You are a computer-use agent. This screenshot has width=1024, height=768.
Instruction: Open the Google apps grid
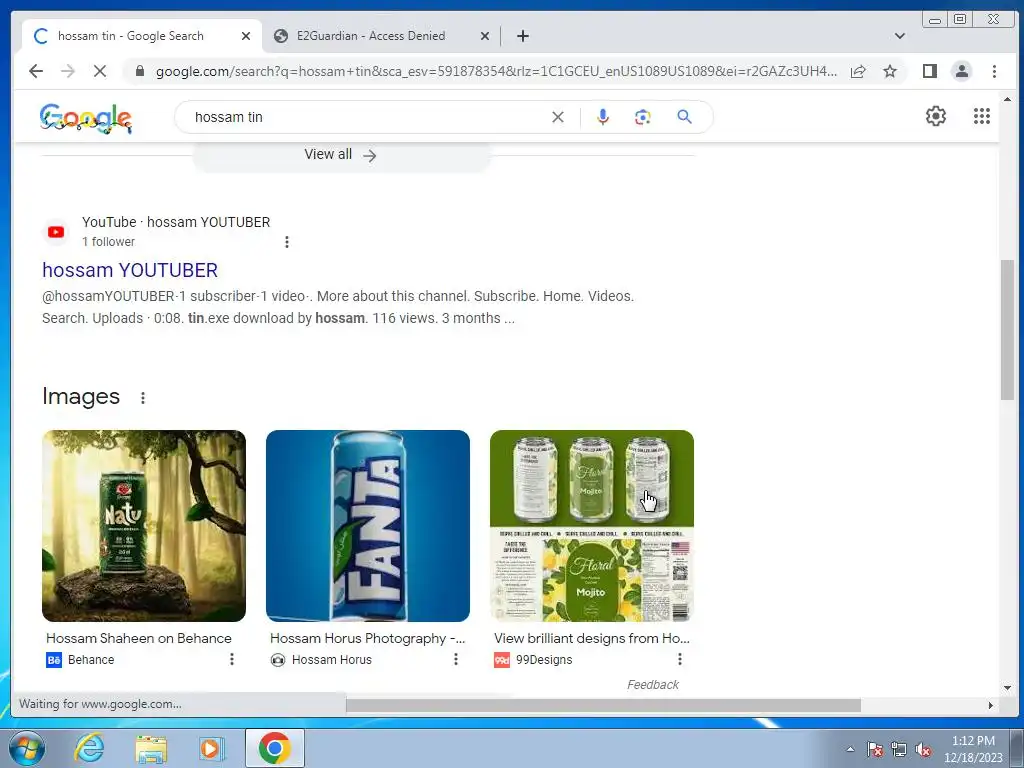982,116
